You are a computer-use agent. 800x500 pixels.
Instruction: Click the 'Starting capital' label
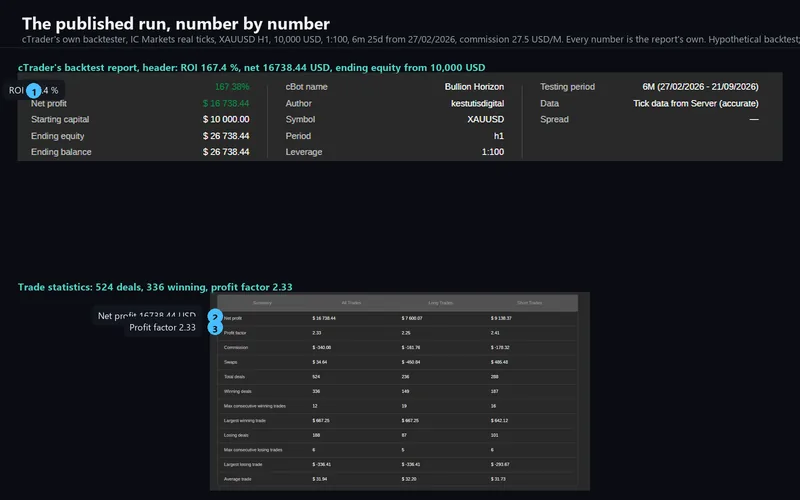pos(60,119)
